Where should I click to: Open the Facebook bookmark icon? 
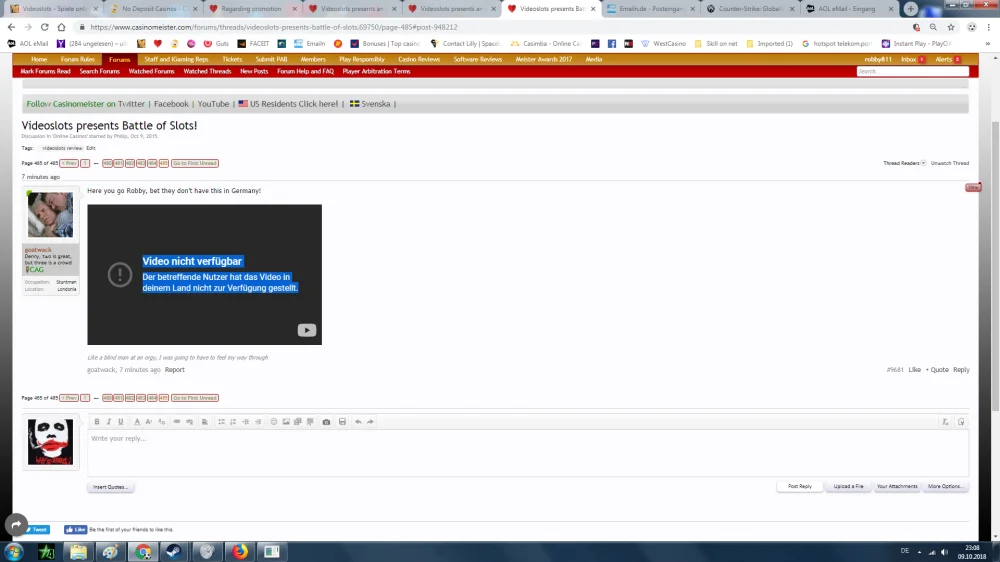612,43
